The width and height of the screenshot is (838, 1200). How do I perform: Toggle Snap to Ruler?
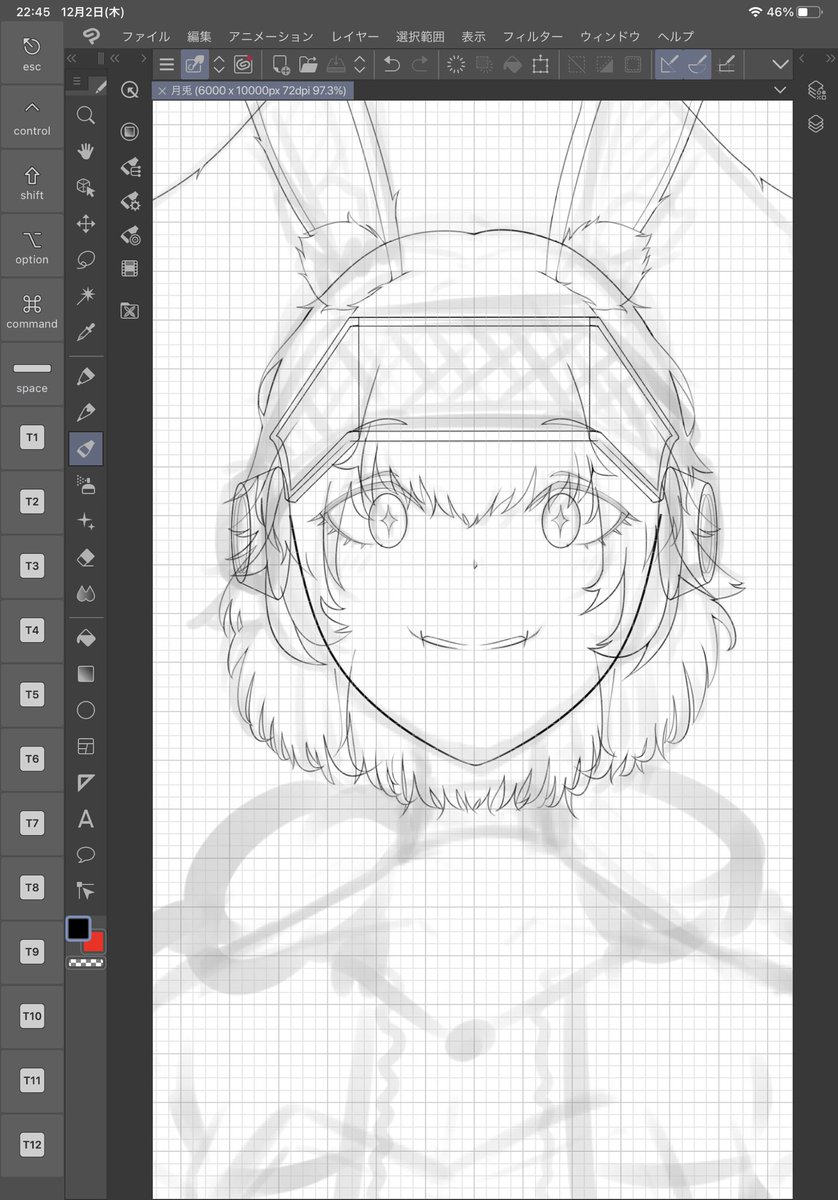[x=668, y=64]
